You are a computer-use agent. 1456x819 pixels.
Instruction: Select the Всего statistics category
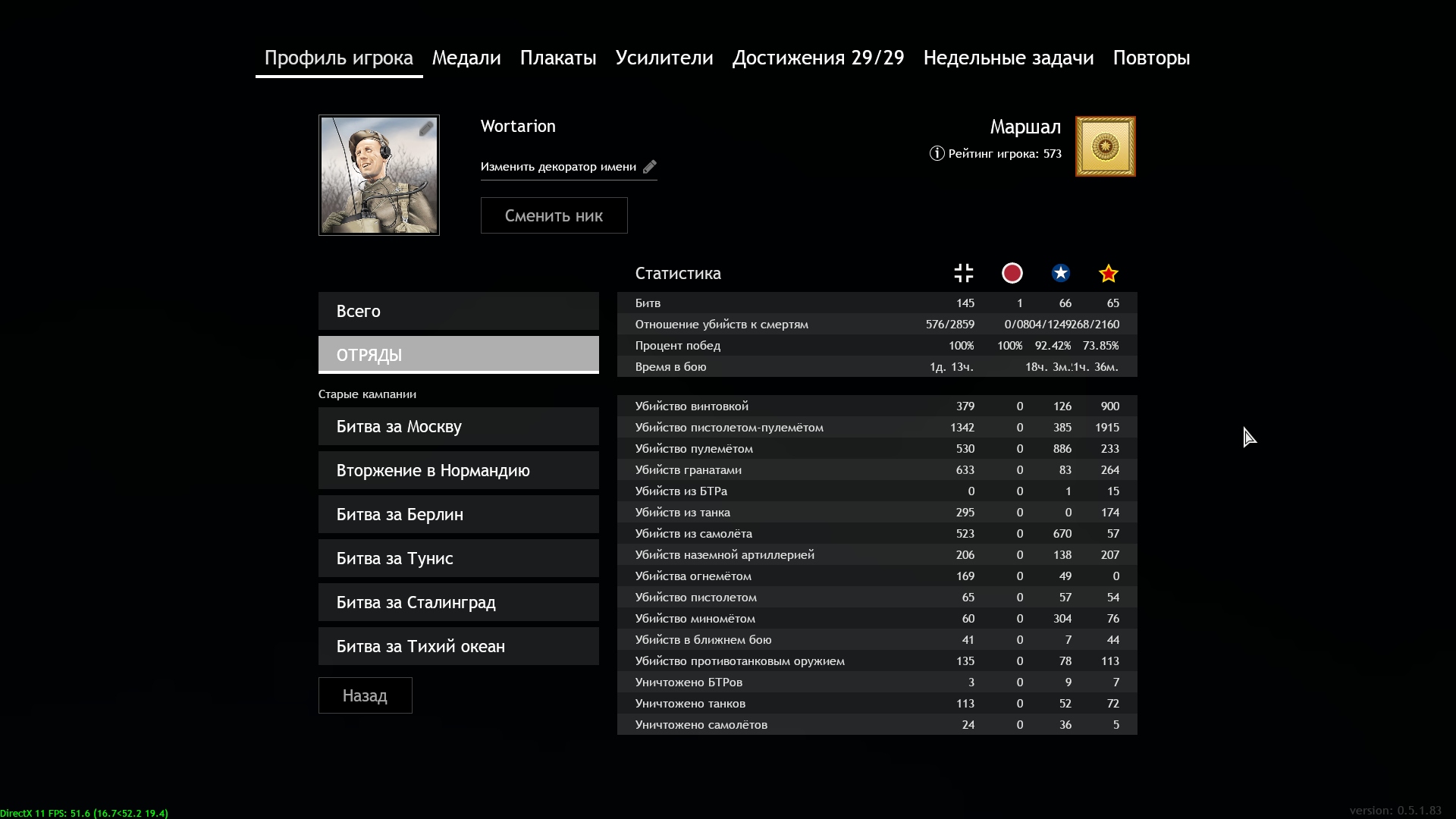coord(458,311)
